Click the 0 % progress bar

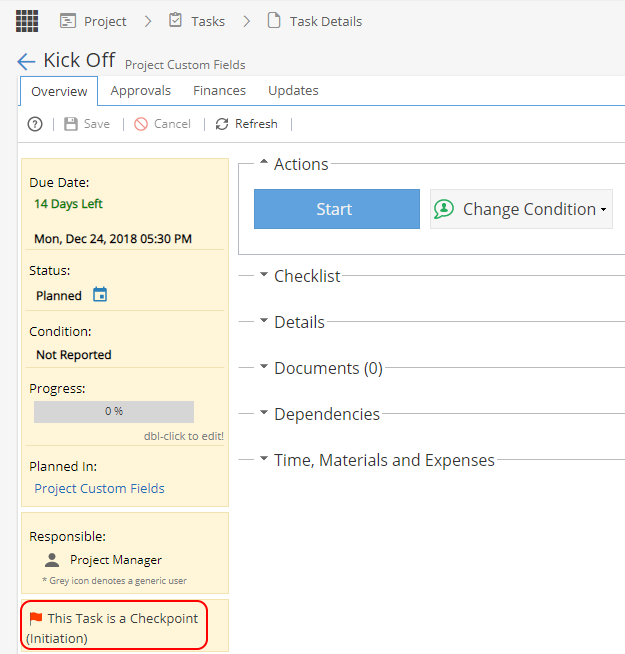[x=114, y=412]
